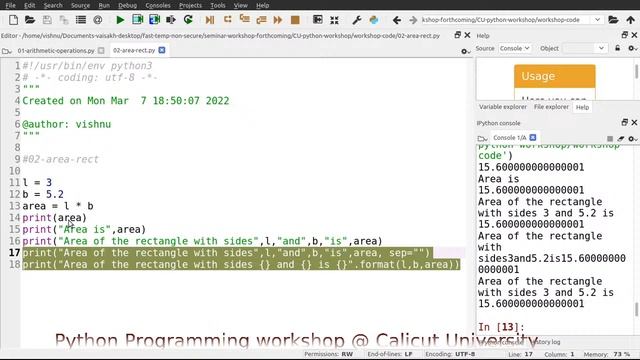Screen dimensions: 640x360
Task: Open the Projects menu
Action: pos(190,5)
